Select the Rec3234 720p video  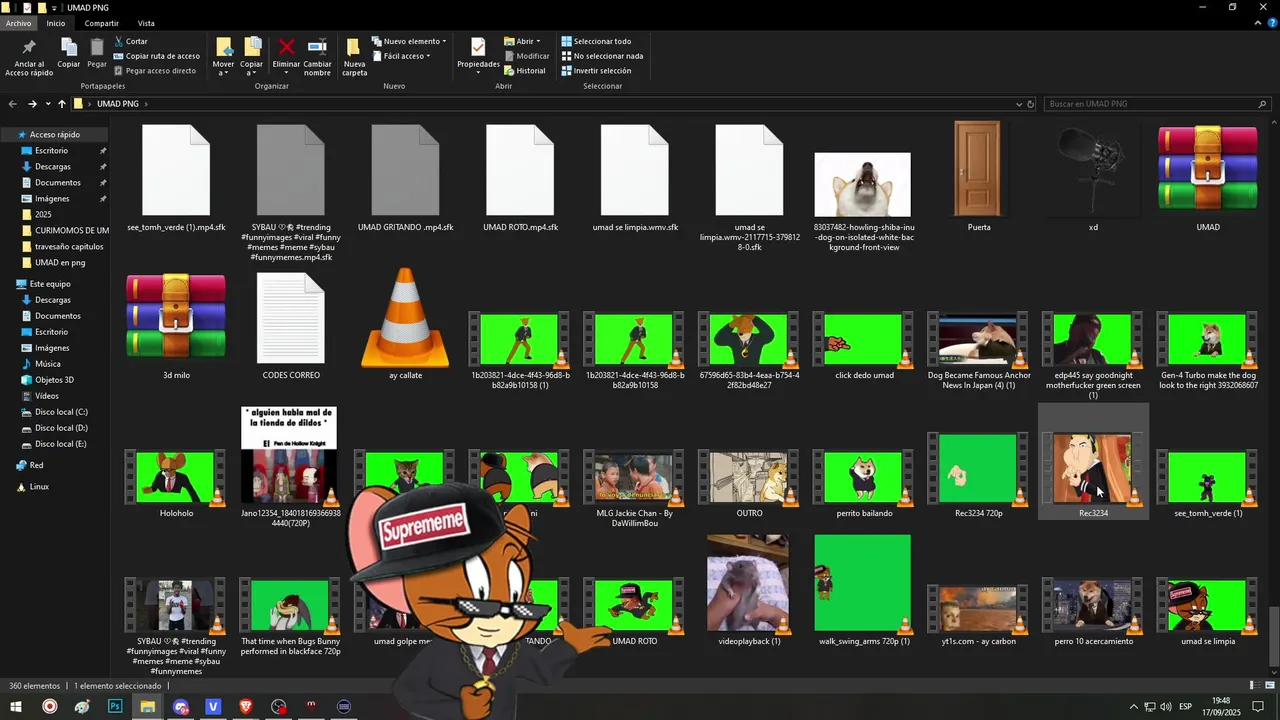(x=979, y=475)
